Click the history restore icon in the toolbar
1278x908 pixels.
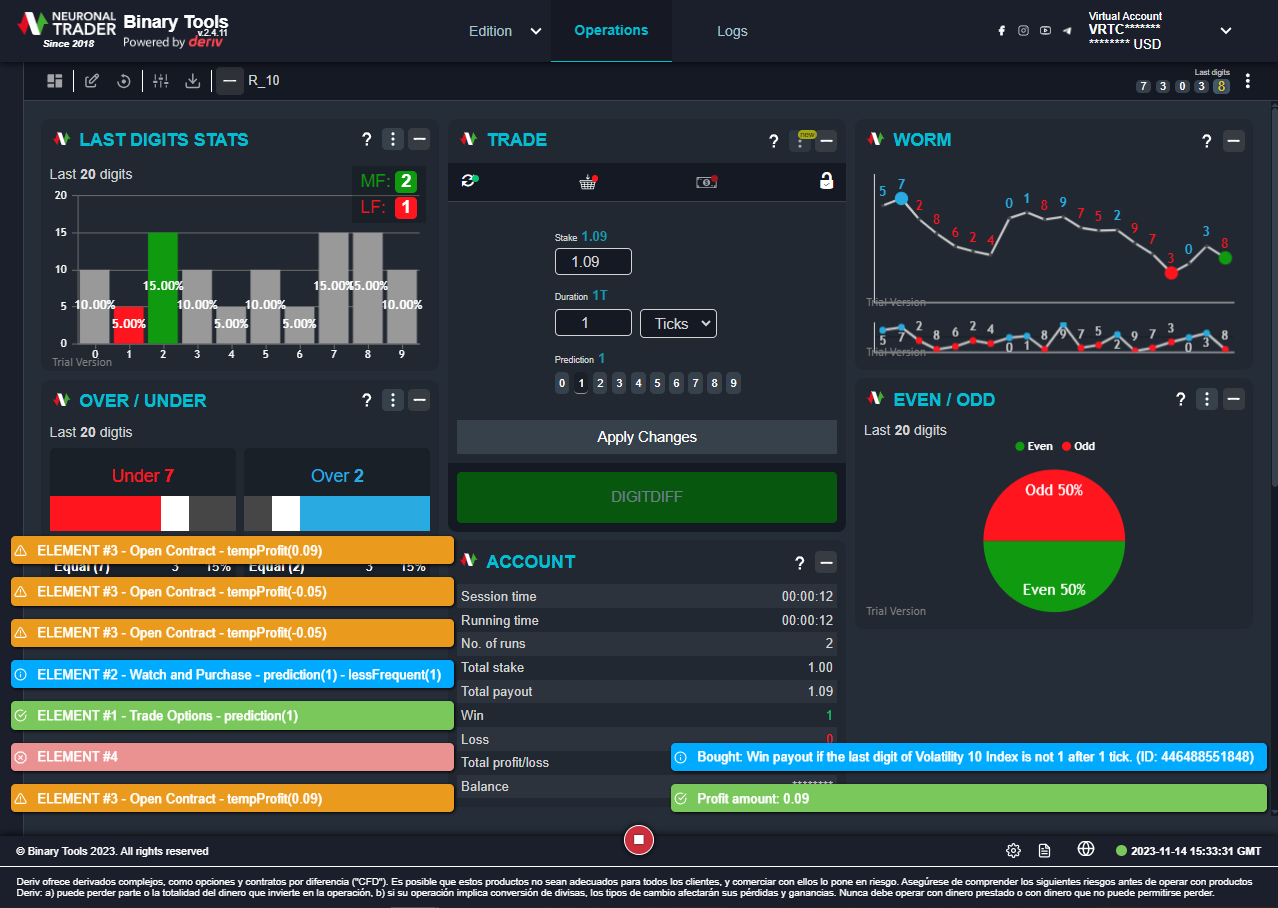(124, 80)
